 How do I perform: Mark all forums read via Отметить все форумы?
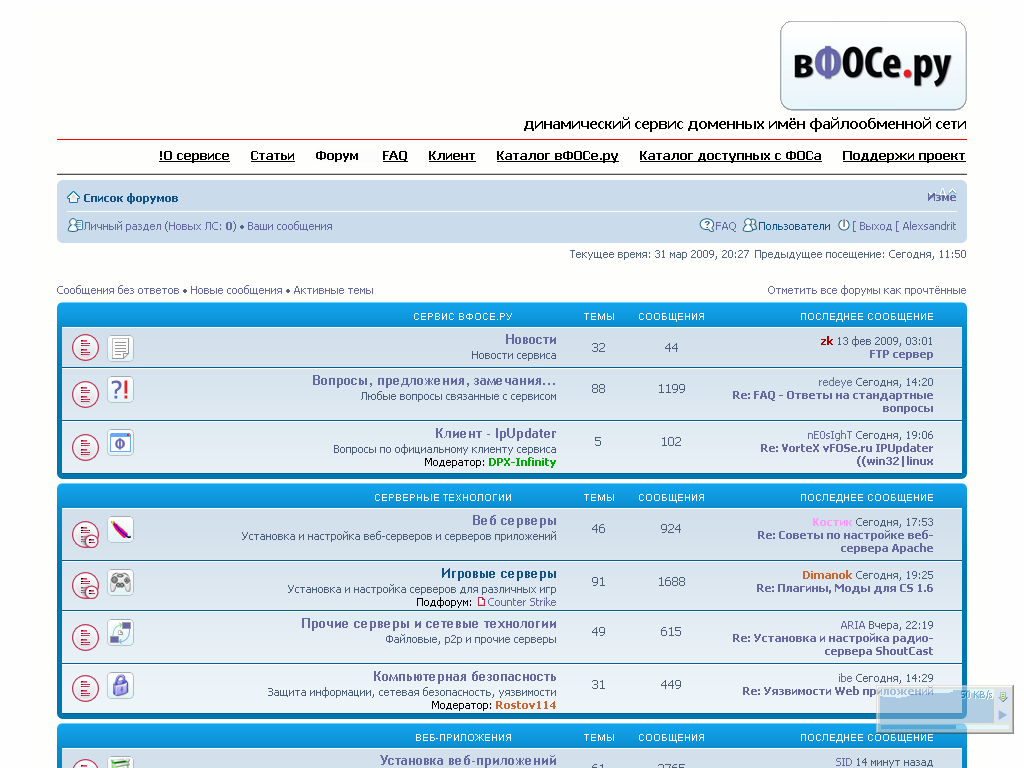(x=866, y=290)
